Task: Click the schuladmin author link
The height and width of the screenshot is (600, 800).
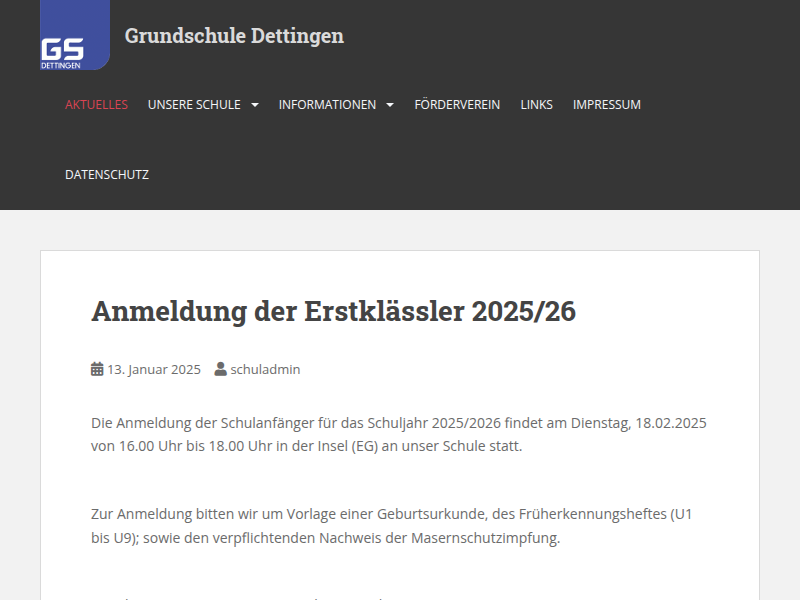Action: 265,368
